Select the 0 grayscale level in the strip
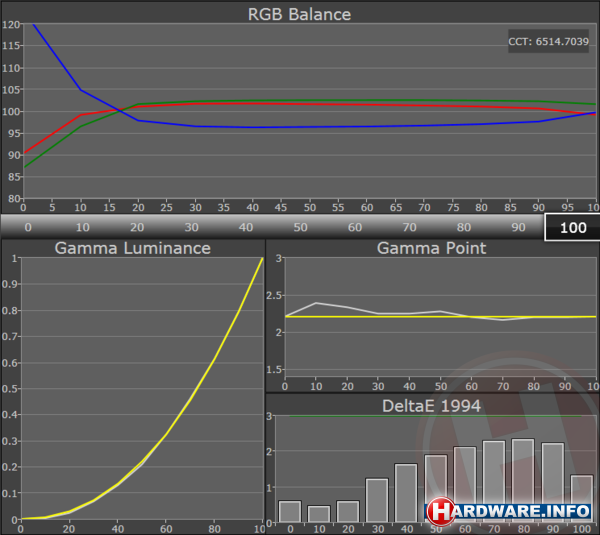Viewport: 600px width, 535px height. tap(28, 227)
